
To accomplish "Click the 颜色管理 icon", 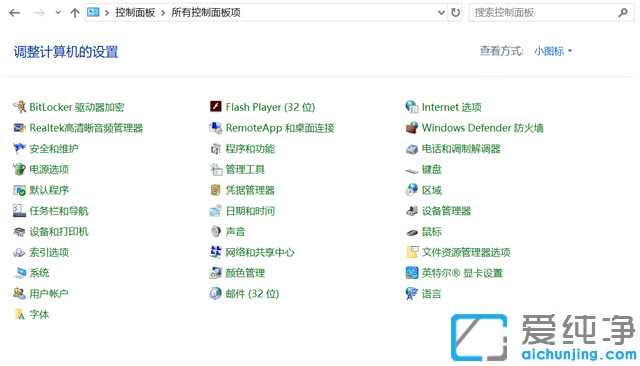I will pyautogui.click(x=216, y=273).
